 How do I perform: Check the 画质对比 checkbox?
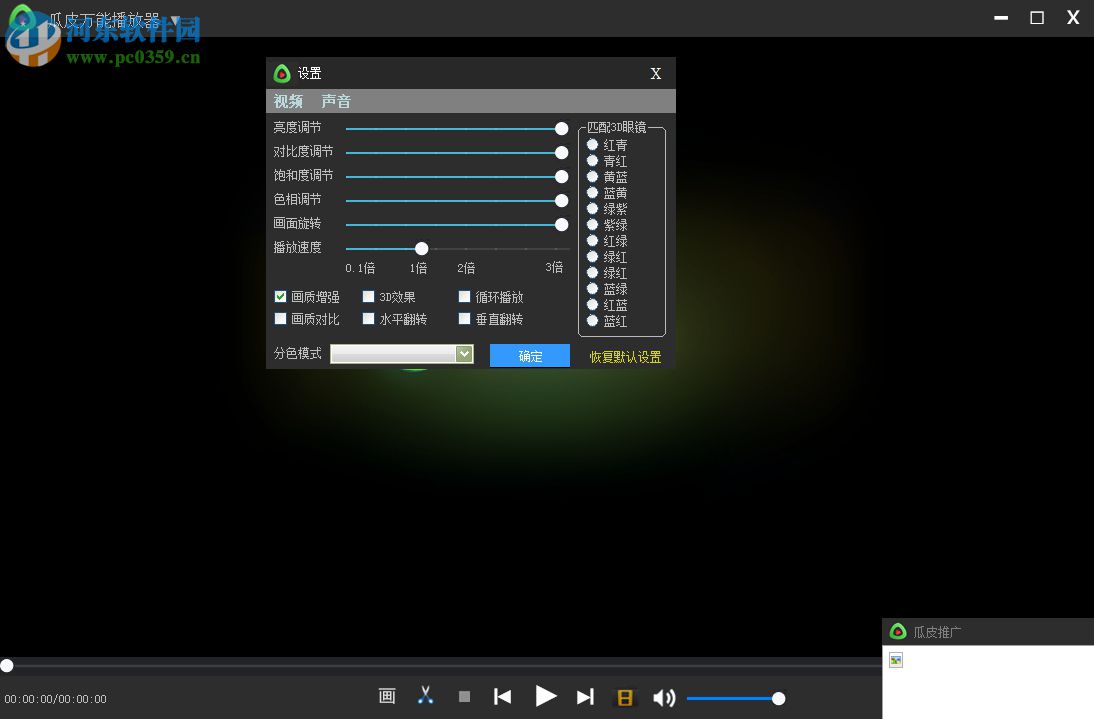coord(280,319)
